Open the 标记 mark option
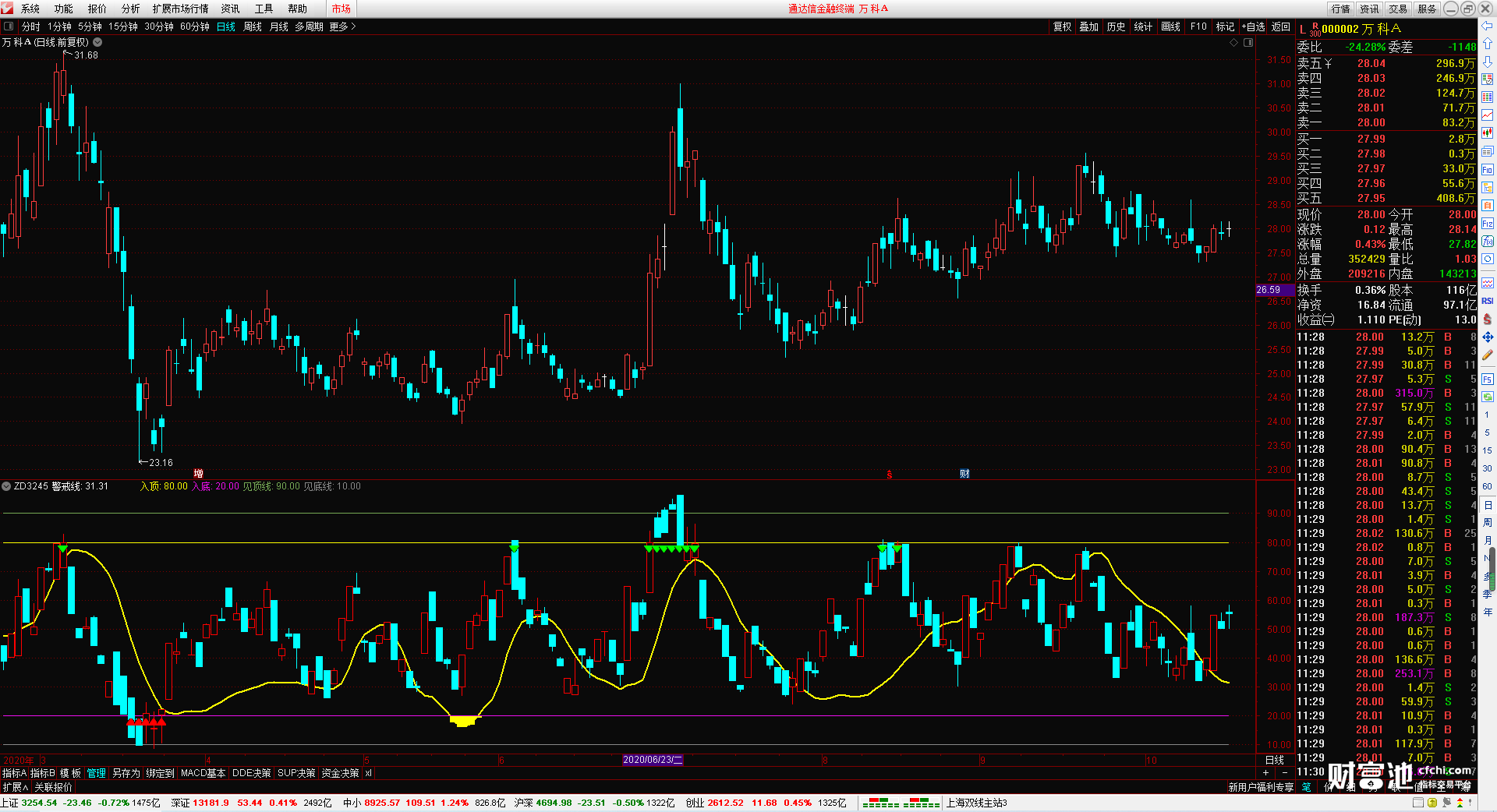The width and height of the screenshot is (1497, 812). pyautogui.click(x=1225, y=26)
